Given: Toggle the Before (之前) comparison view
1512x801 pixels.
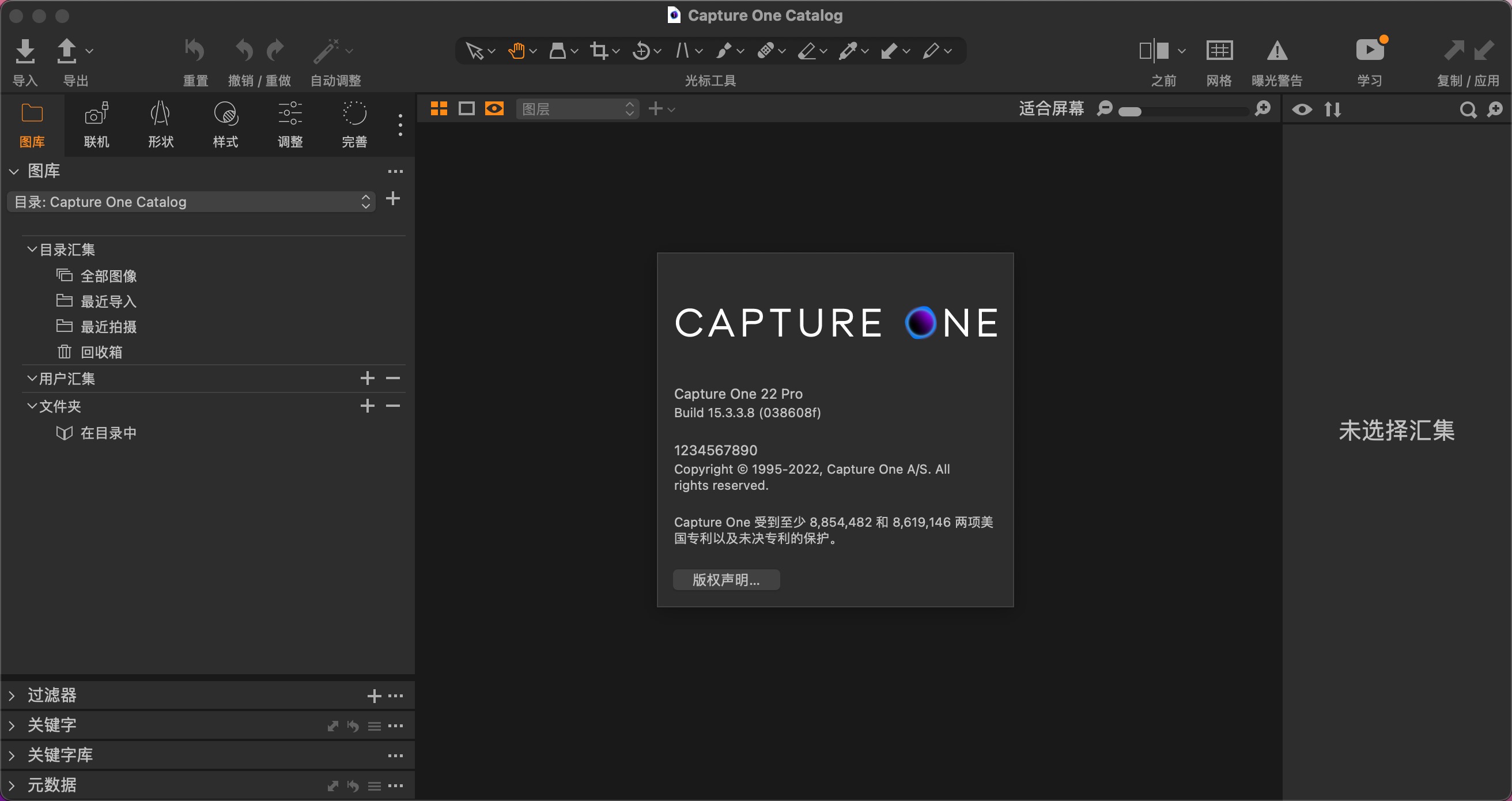Looking at the screenshot, I should coord(1154,51).
